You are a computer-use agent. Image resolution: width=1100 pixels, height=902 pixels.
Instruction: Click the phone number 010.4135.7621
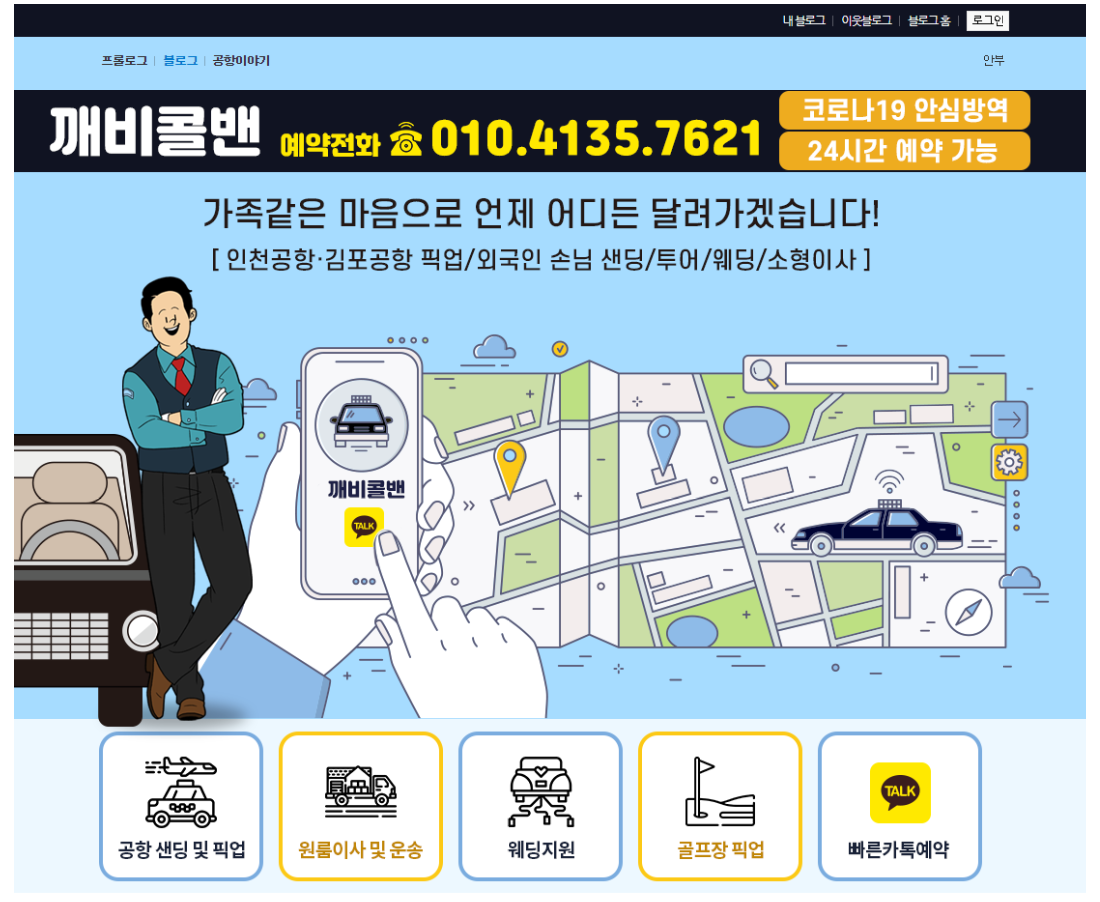point(596,137)
